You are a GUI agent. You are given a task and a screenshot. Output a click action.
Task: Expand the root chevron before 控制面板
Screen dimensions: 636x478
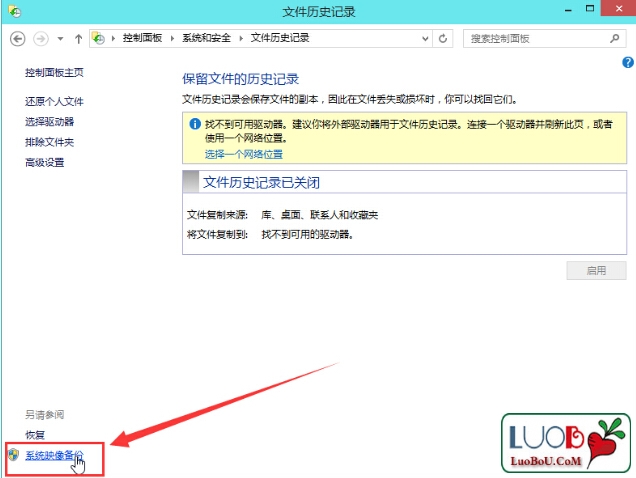pos(113,39)
